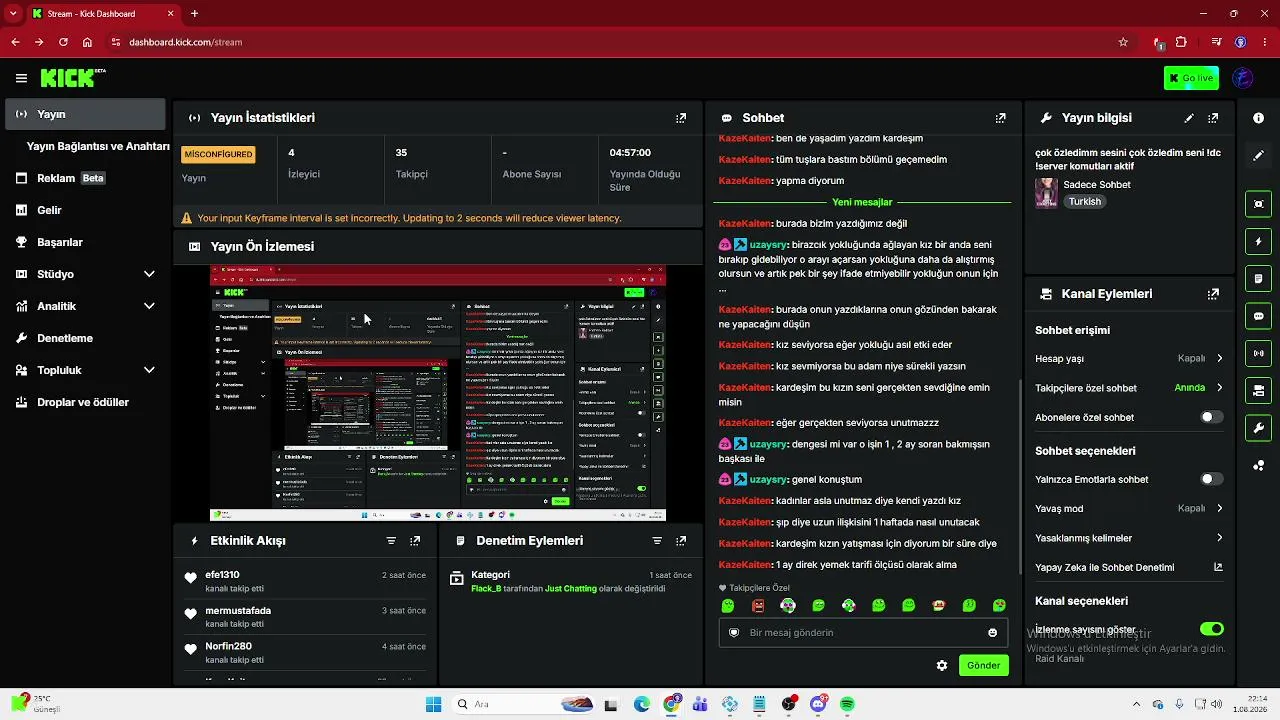Open Droplar ve ödüller page
The height and width of the screenshot is (720, 1280).
pyautogui.click(x=85, y=402)
